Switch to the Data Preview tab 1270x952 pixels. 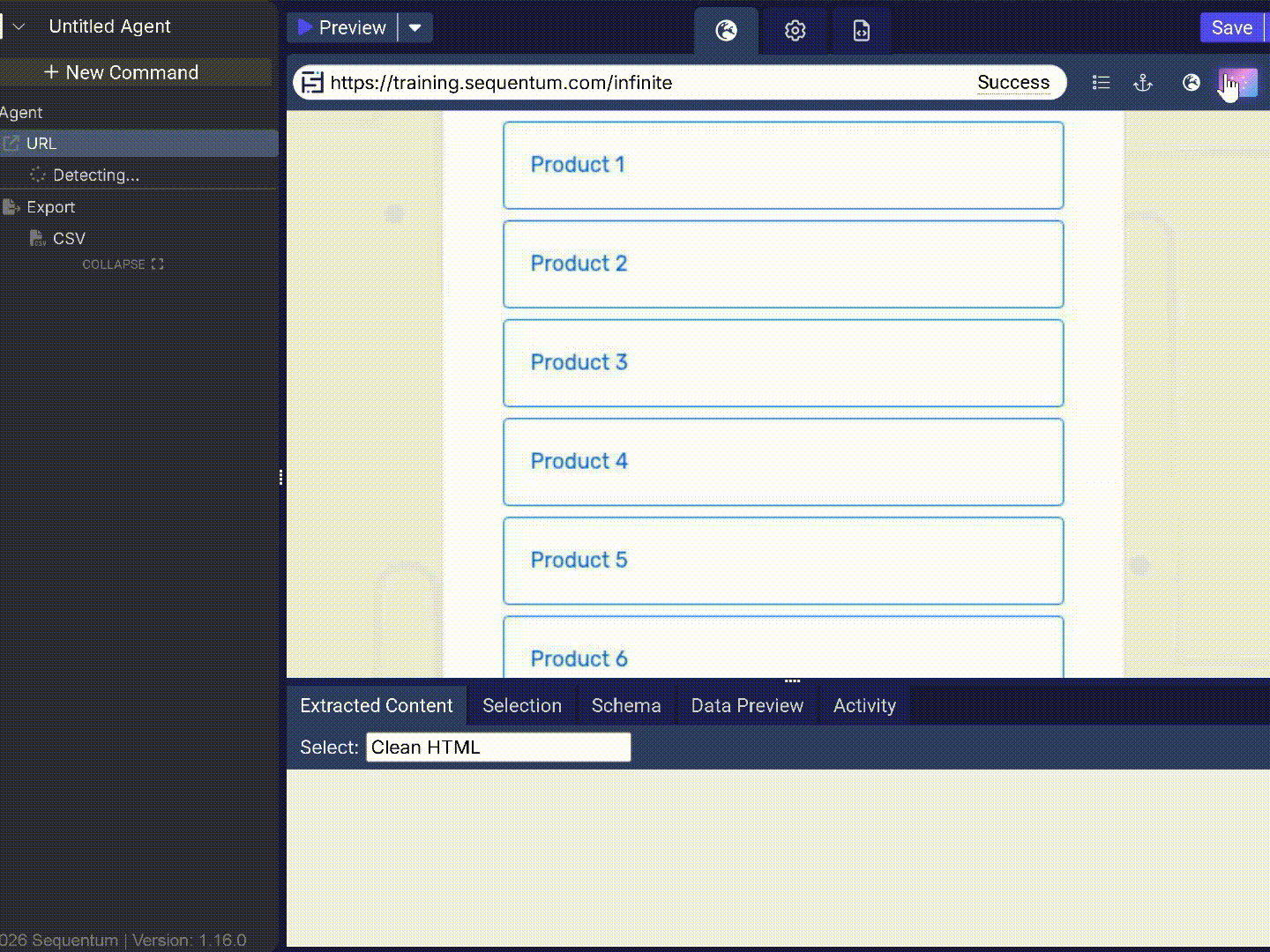(746, 705)
